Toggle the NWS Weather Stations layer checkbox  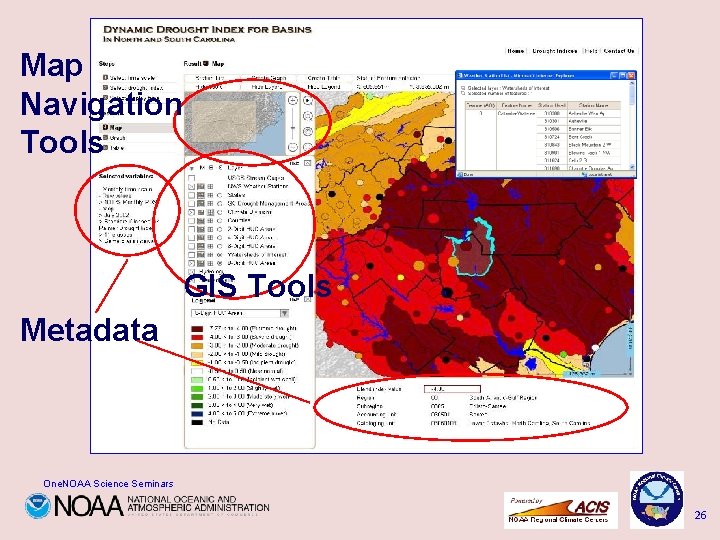tap(191, 186)
